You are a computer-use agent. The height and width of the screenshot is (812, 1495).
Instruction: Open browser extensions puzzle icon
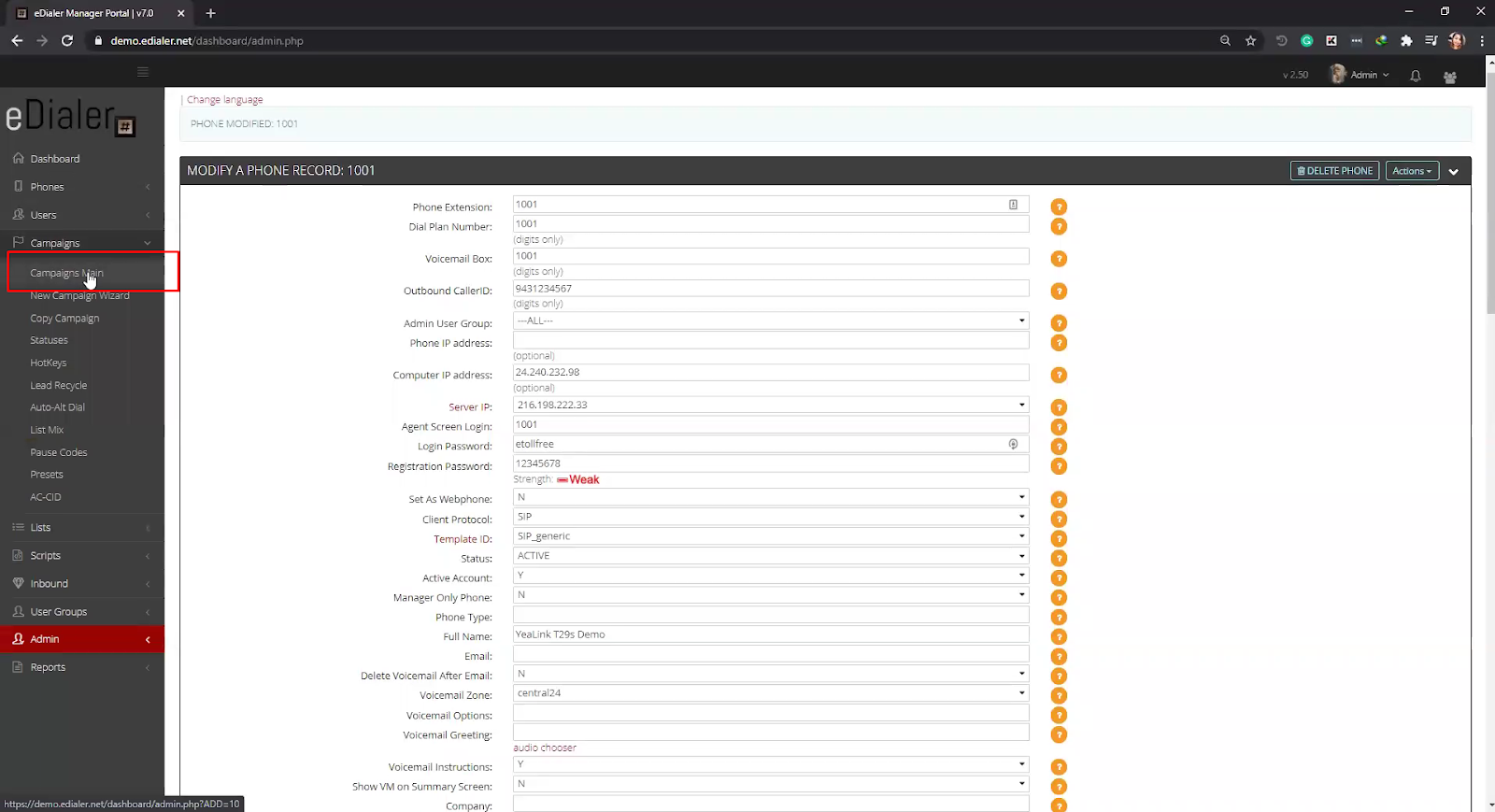coord(1406,40)
